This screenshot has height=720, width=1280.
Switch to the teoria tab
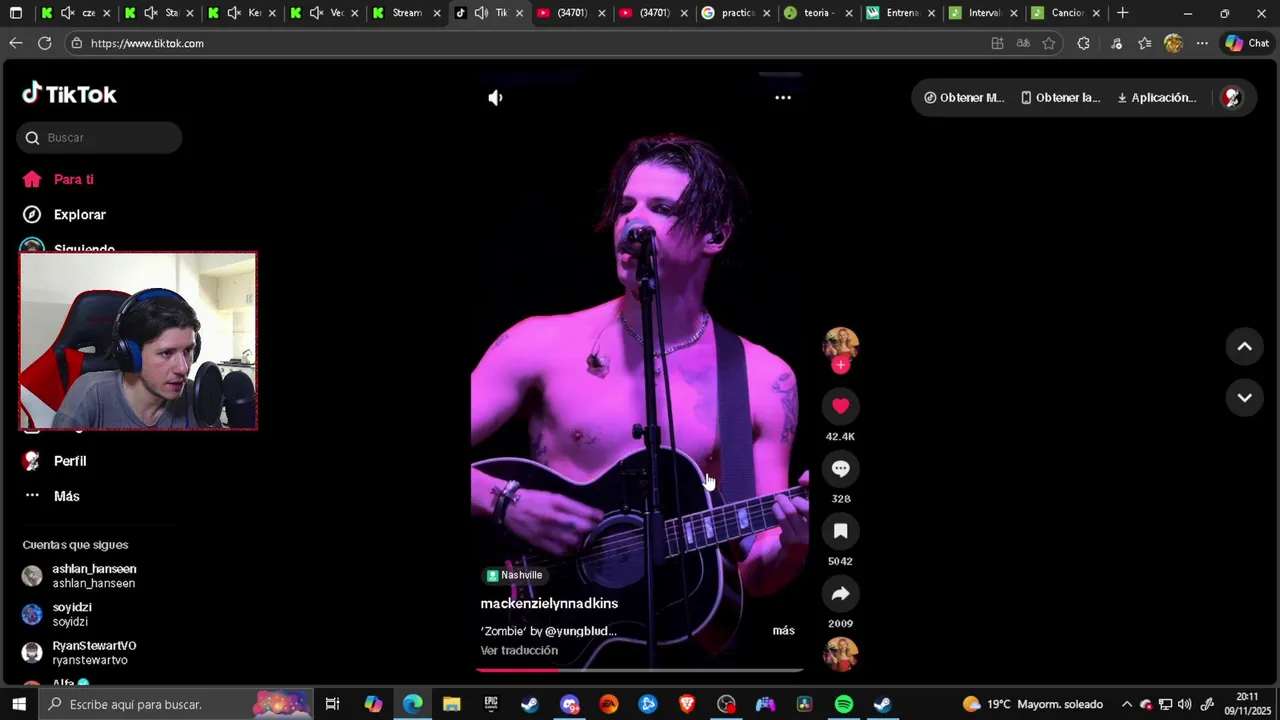coord(818,13)
